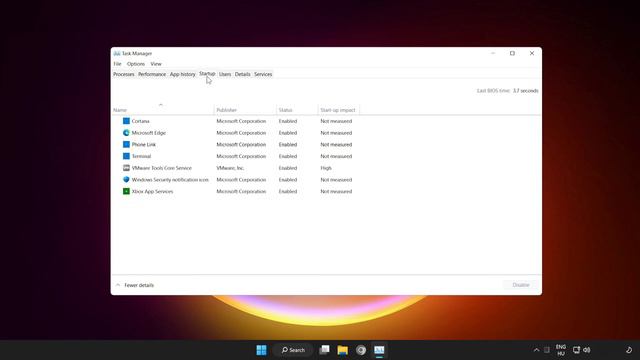Open the View menu
The height and width of the screenshot is (360, 640).
click(156, 64)
